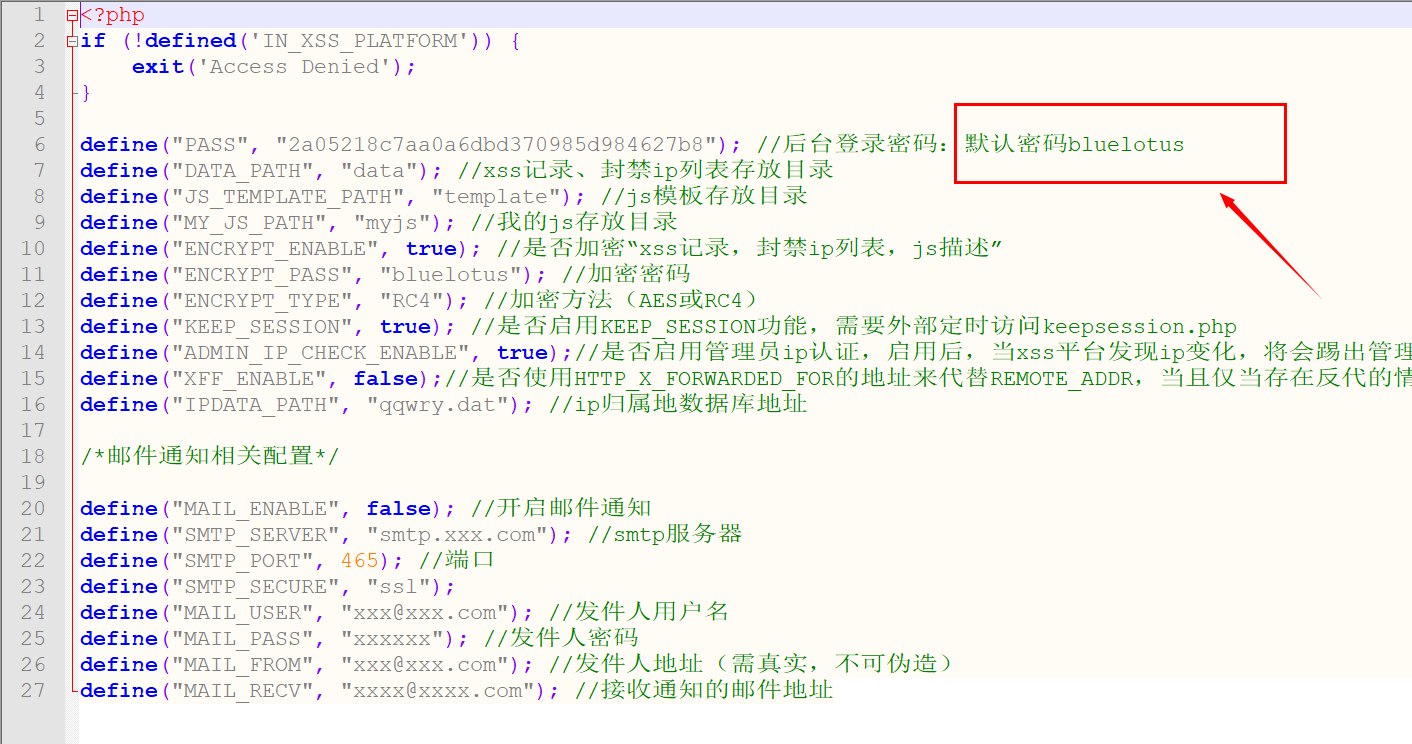This screenshot has height=744, width=1412.
Task: Select line number 27 in the margin
Action: 33,690
